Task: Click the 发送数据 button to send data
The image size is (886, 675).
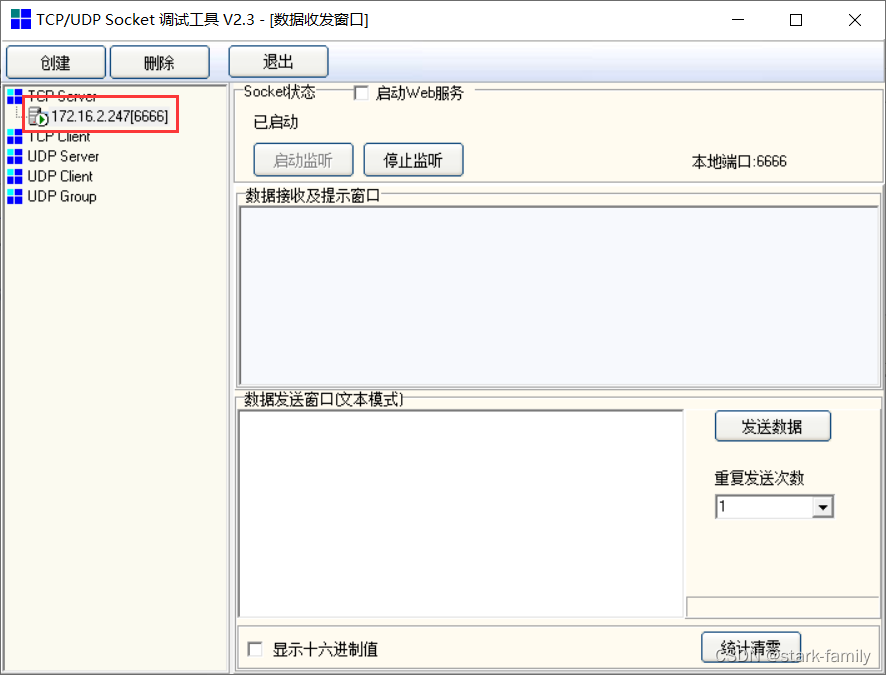Action: [772, 425]
